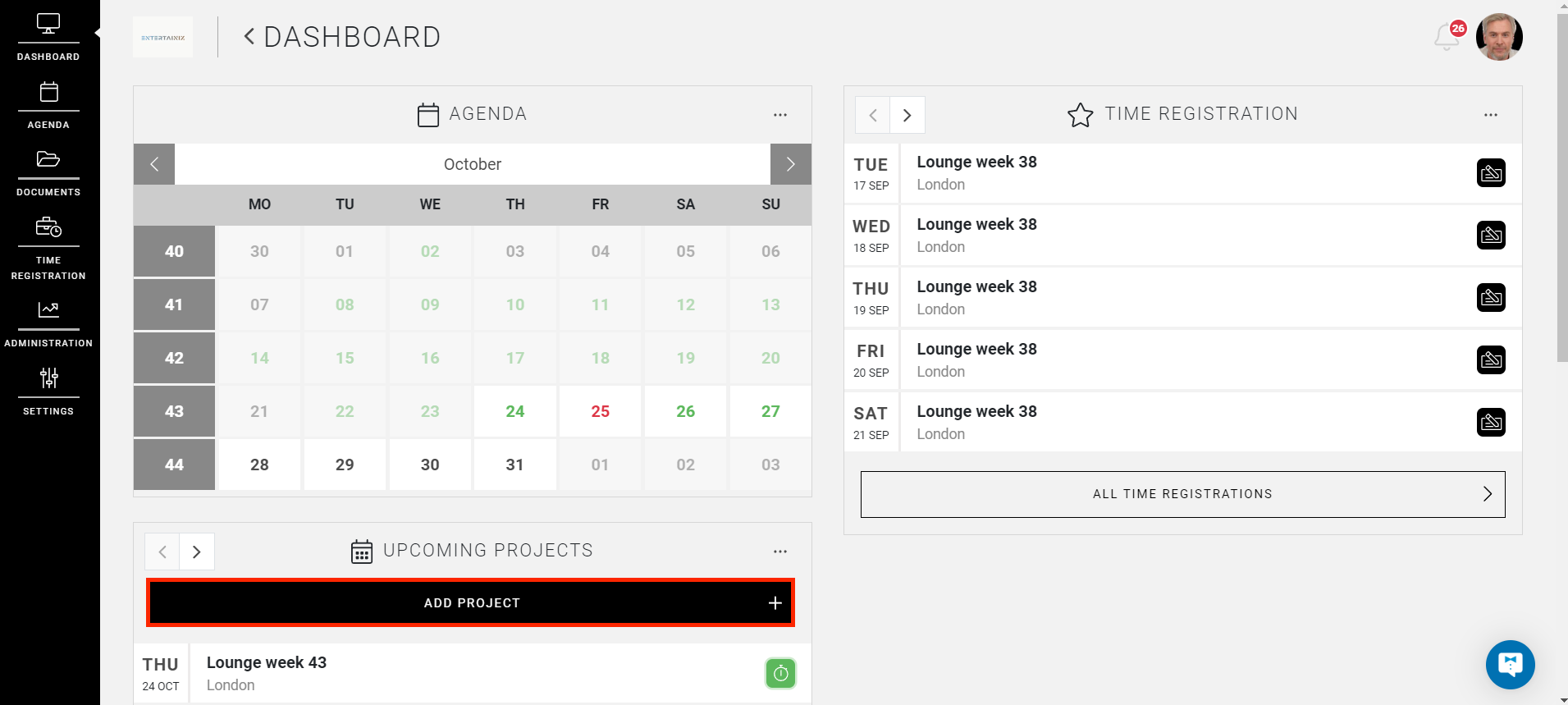Open Time Registration sidebar section
The height and width of the screenshot is (705, 1568).
click(48, 246)
